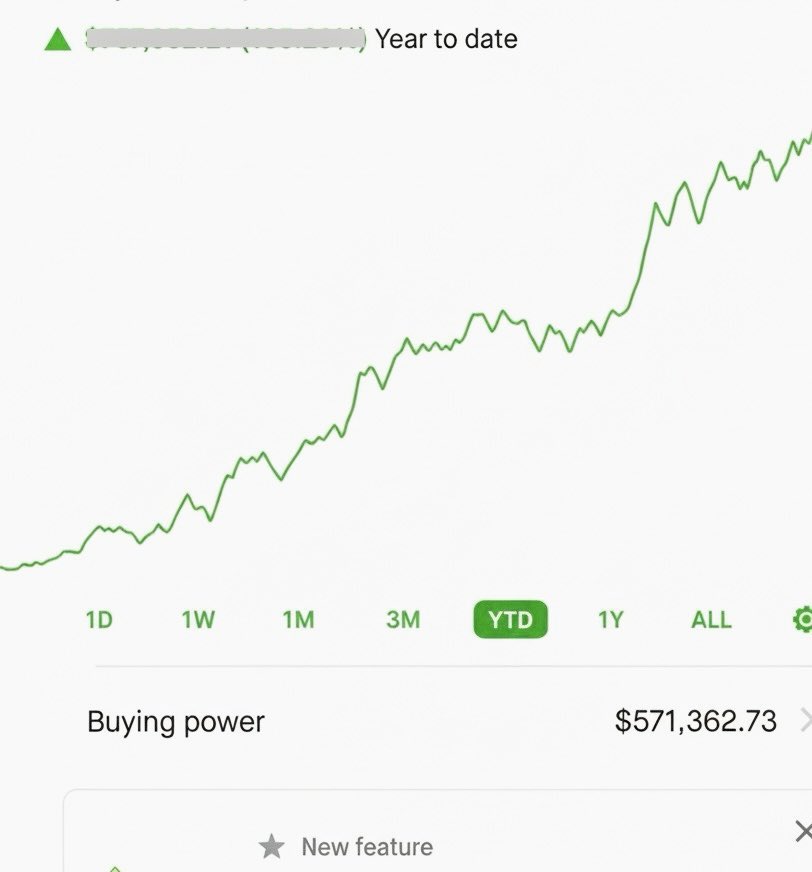Select the highlighted YTD range
The width and height of the screenshot is (812, 872).
pyautogui.click(x=510, y=620)
